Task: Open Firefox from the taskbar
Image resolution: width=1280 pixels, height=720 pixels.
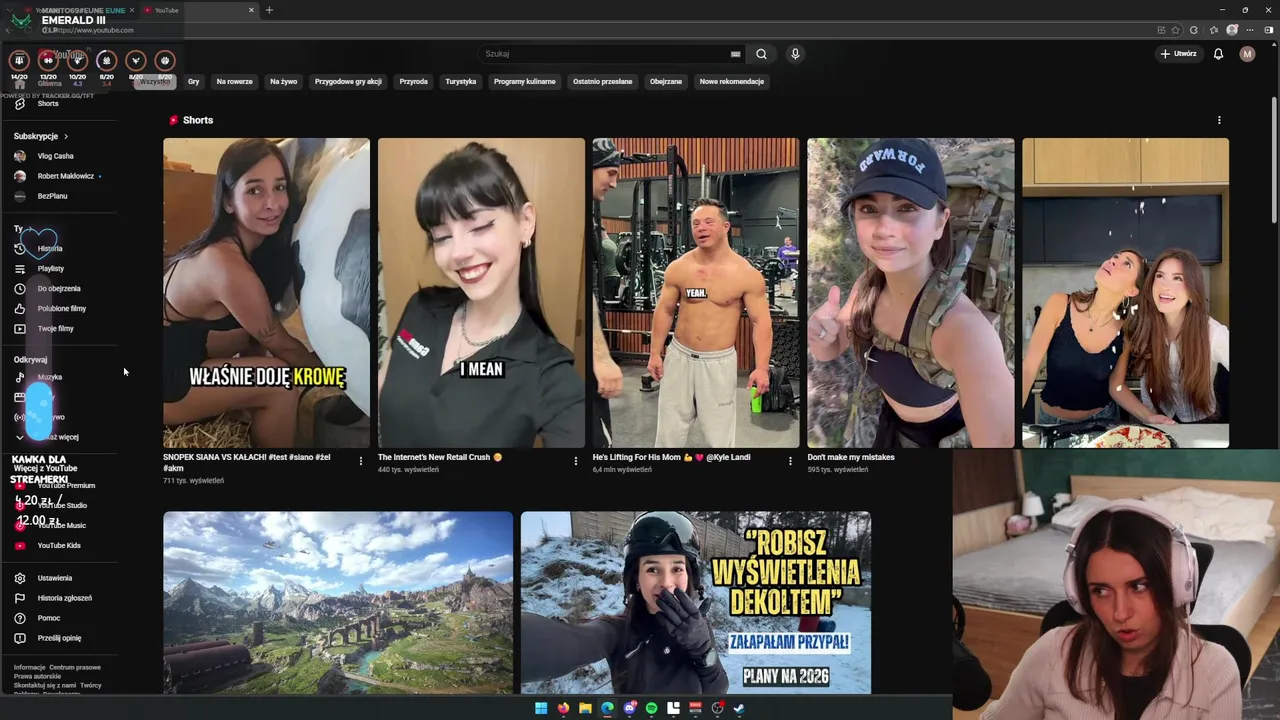Action: [563, 708]
